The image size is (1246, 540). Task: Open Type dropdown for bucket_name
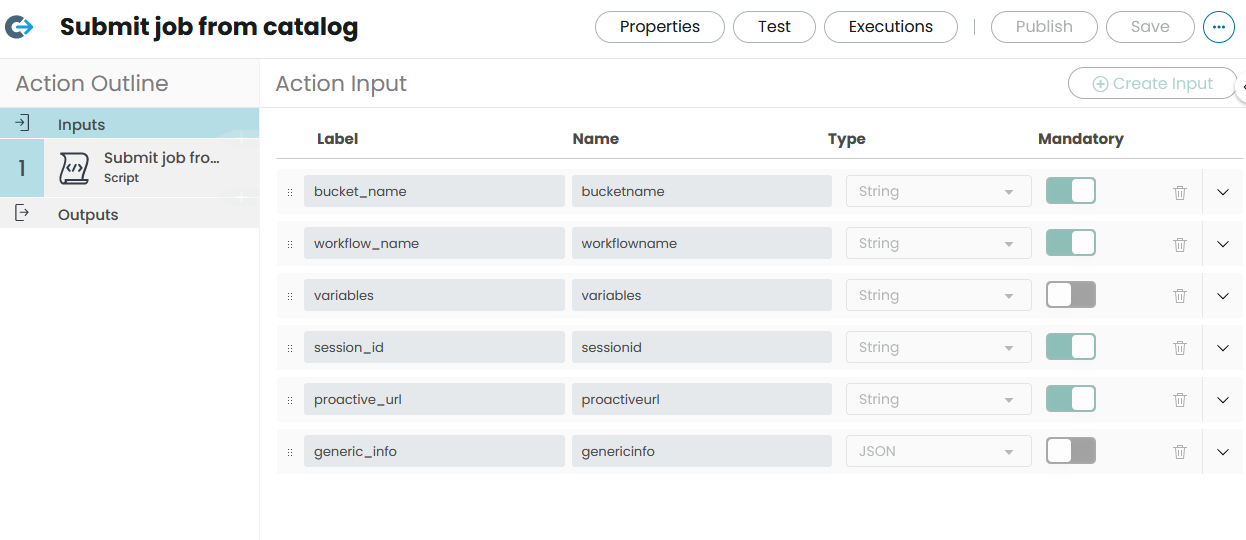tap(938, 191)
